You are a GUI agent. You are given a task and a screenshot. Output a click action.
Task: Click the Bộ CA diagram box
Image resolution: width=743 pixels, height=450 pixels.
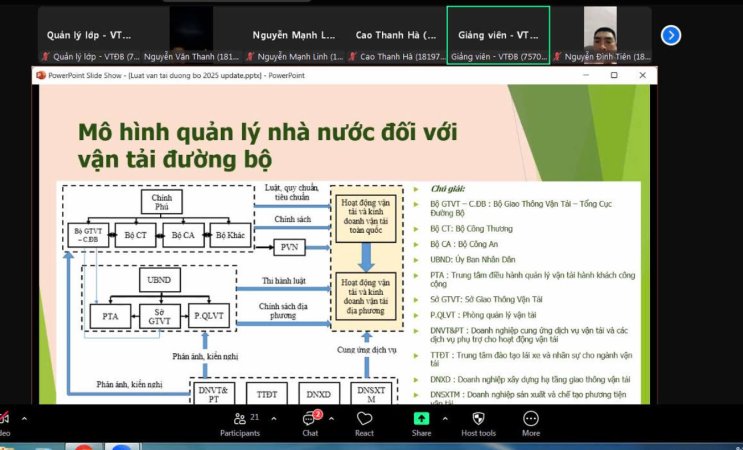pos(183,235)
